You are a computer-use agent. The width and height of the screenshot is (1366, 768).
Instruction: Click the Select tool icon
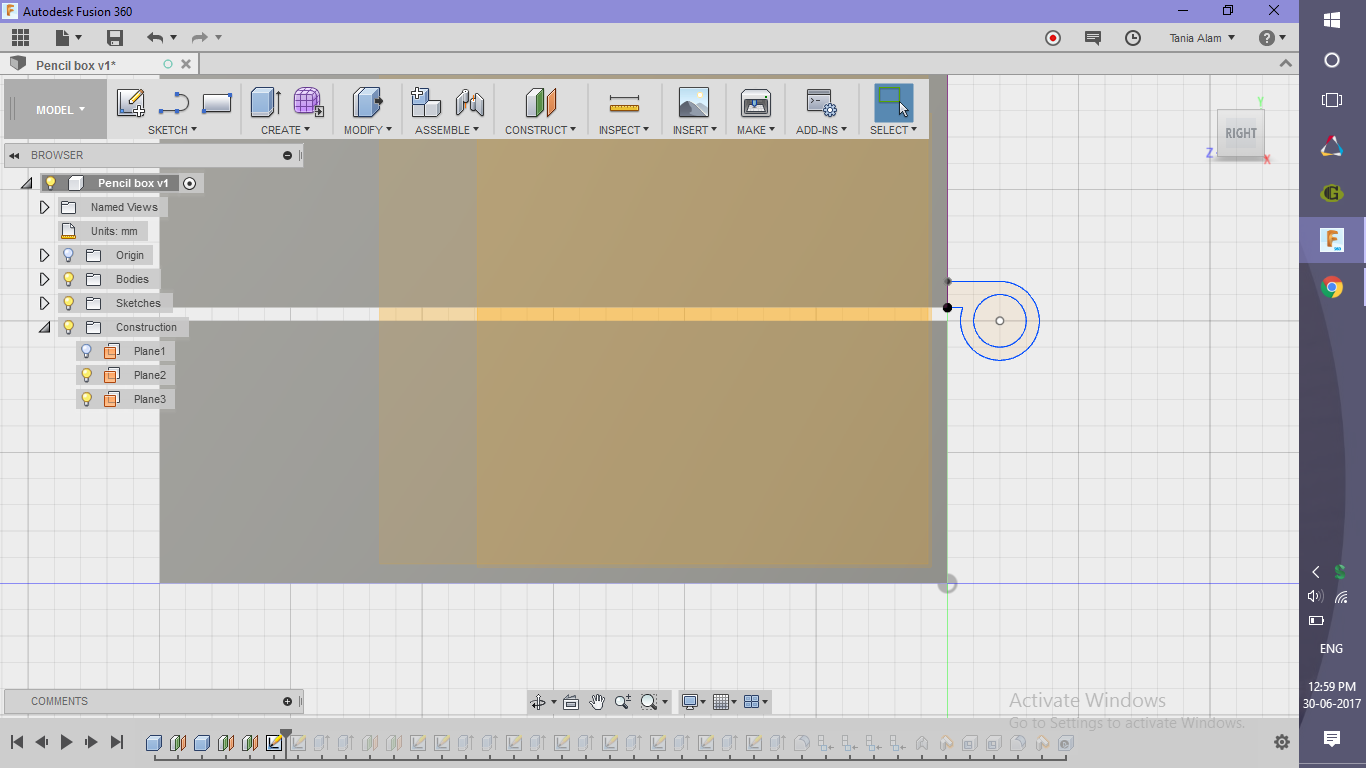893,103
